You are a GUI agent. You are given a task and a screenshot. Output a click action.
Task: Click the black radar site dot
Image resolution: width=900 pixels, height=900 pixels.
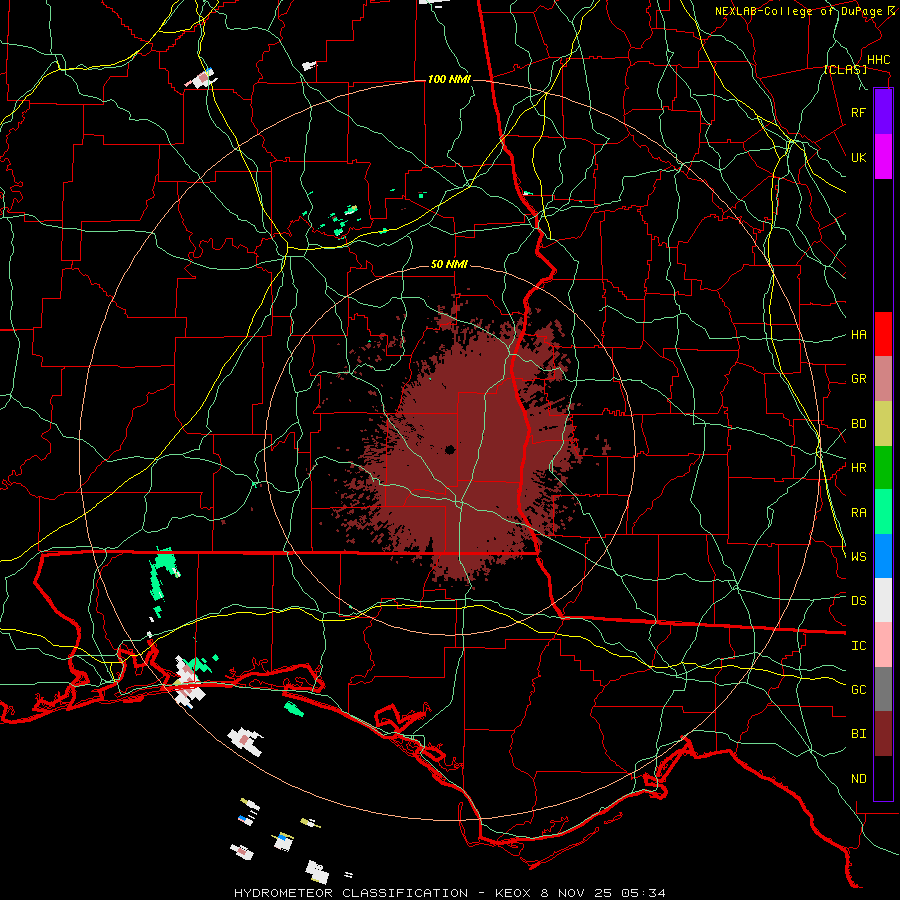pyautogui.click(x=450, y=449)
